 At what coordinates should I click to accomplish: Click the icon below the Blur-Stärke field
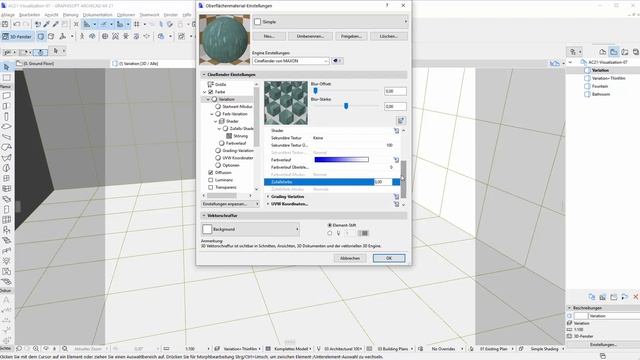click(x=401, y=120)
